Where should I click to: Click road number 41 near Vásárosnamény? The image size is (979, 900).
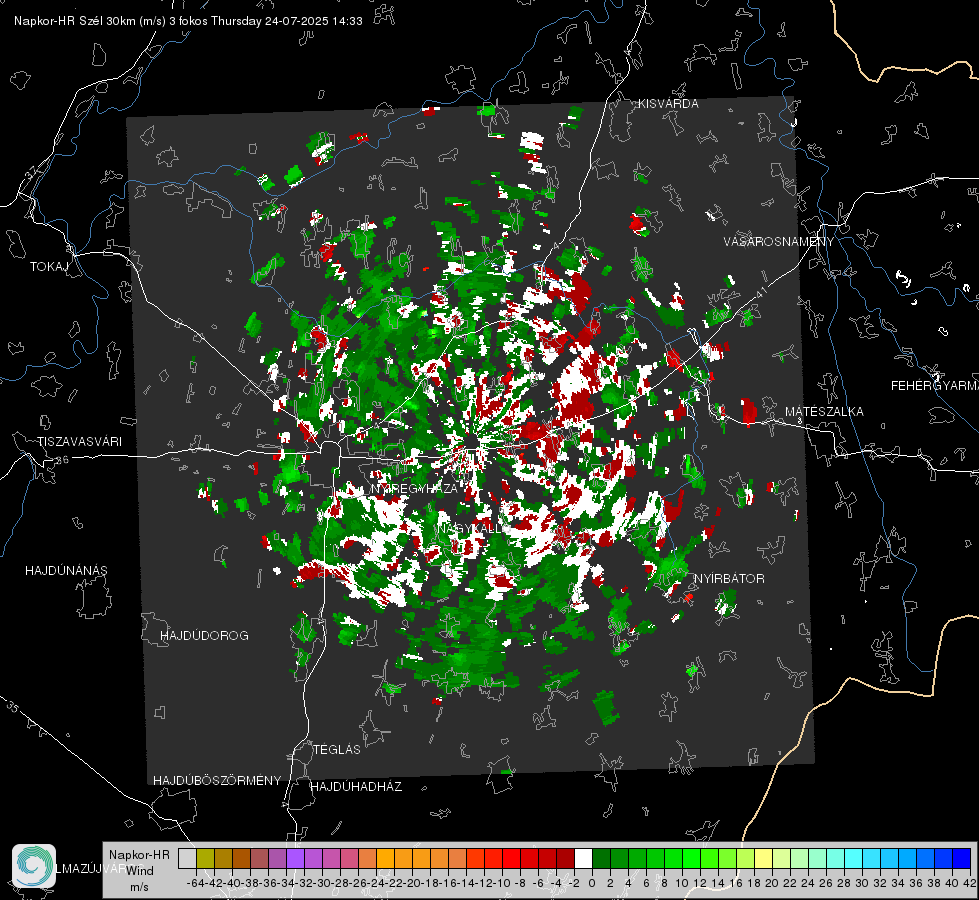(760, 292)
